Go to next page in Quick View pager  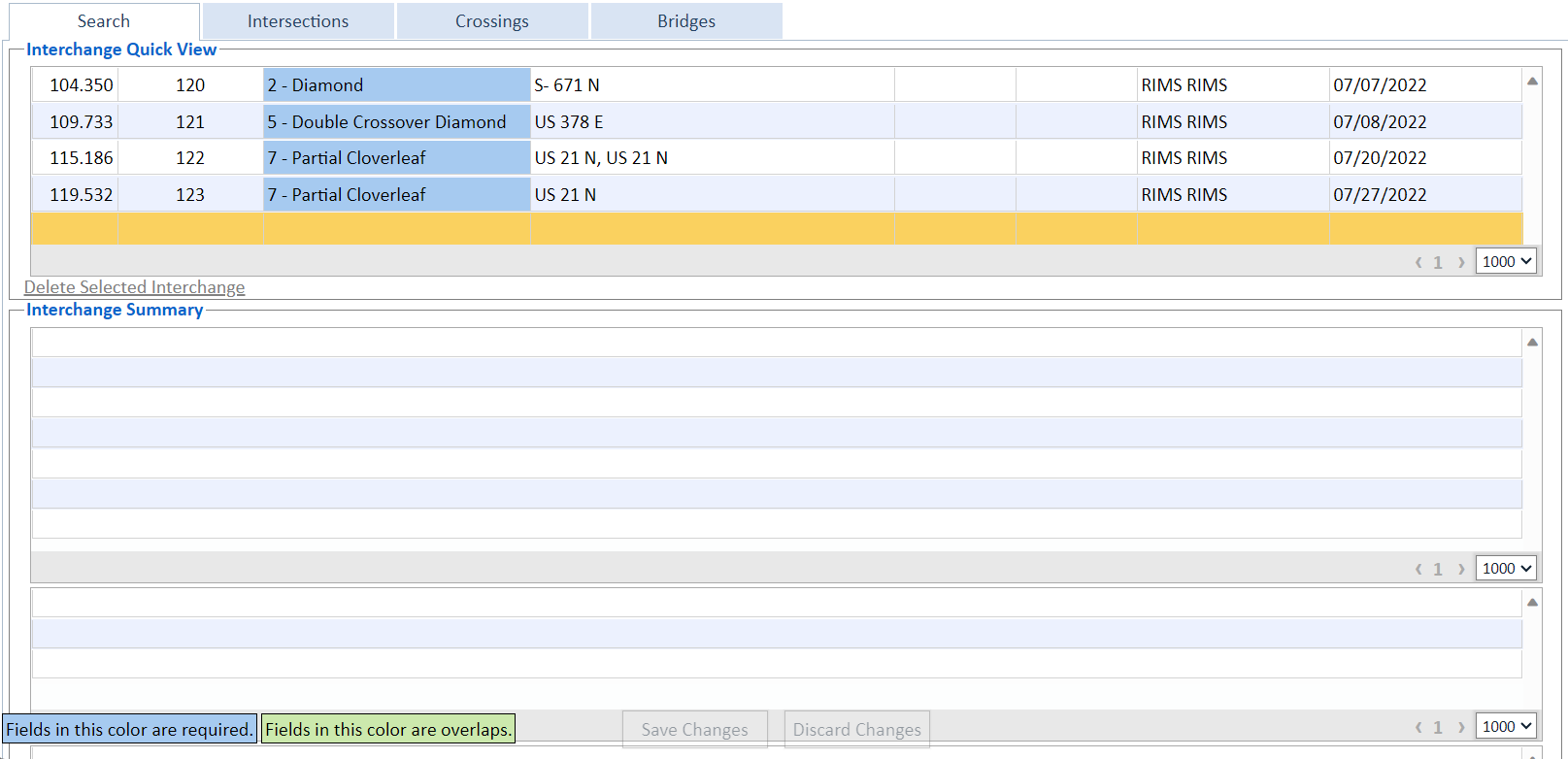[x=1461, y=262]
